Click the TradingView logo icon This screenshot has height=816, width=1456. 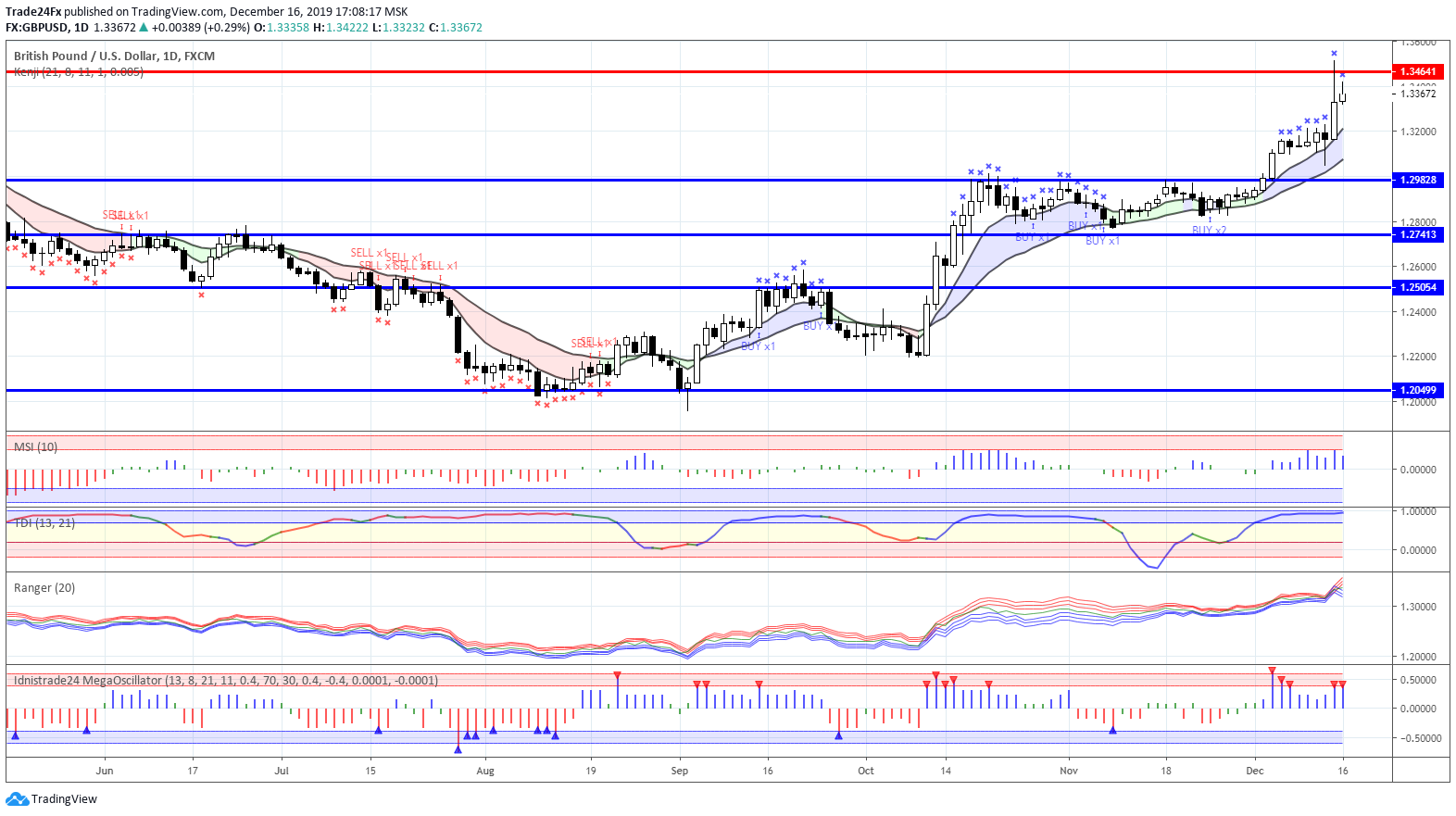(17, 798)
